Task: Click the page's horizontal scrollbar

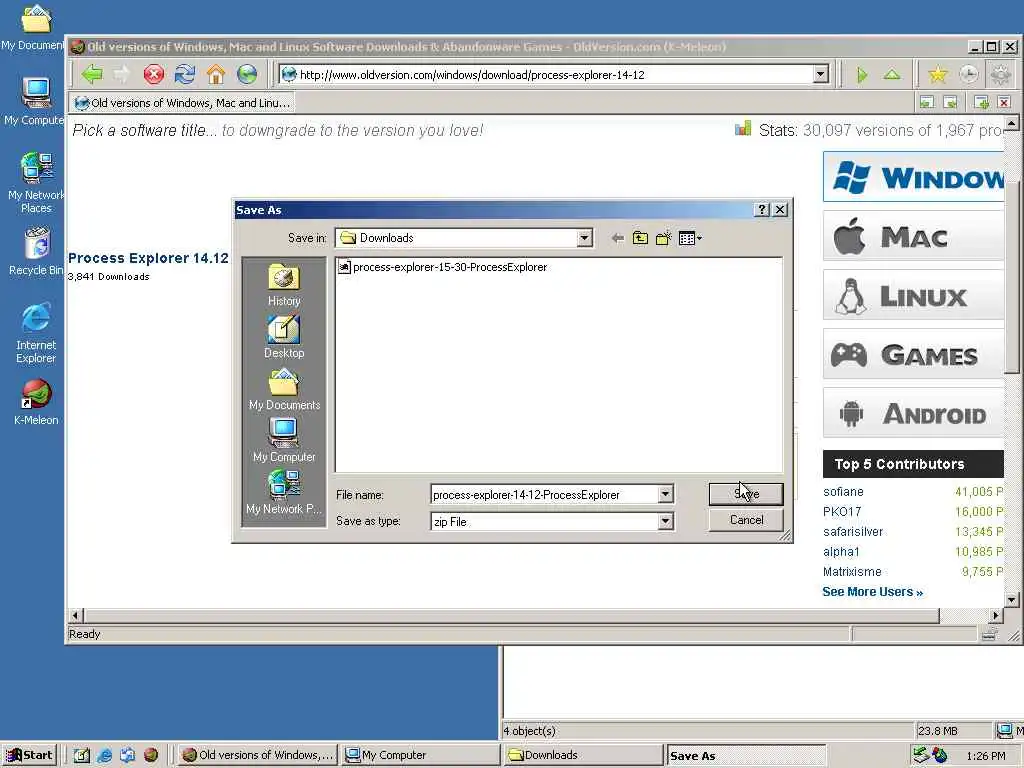Action: pyautogui.click(x=512, y=615)
